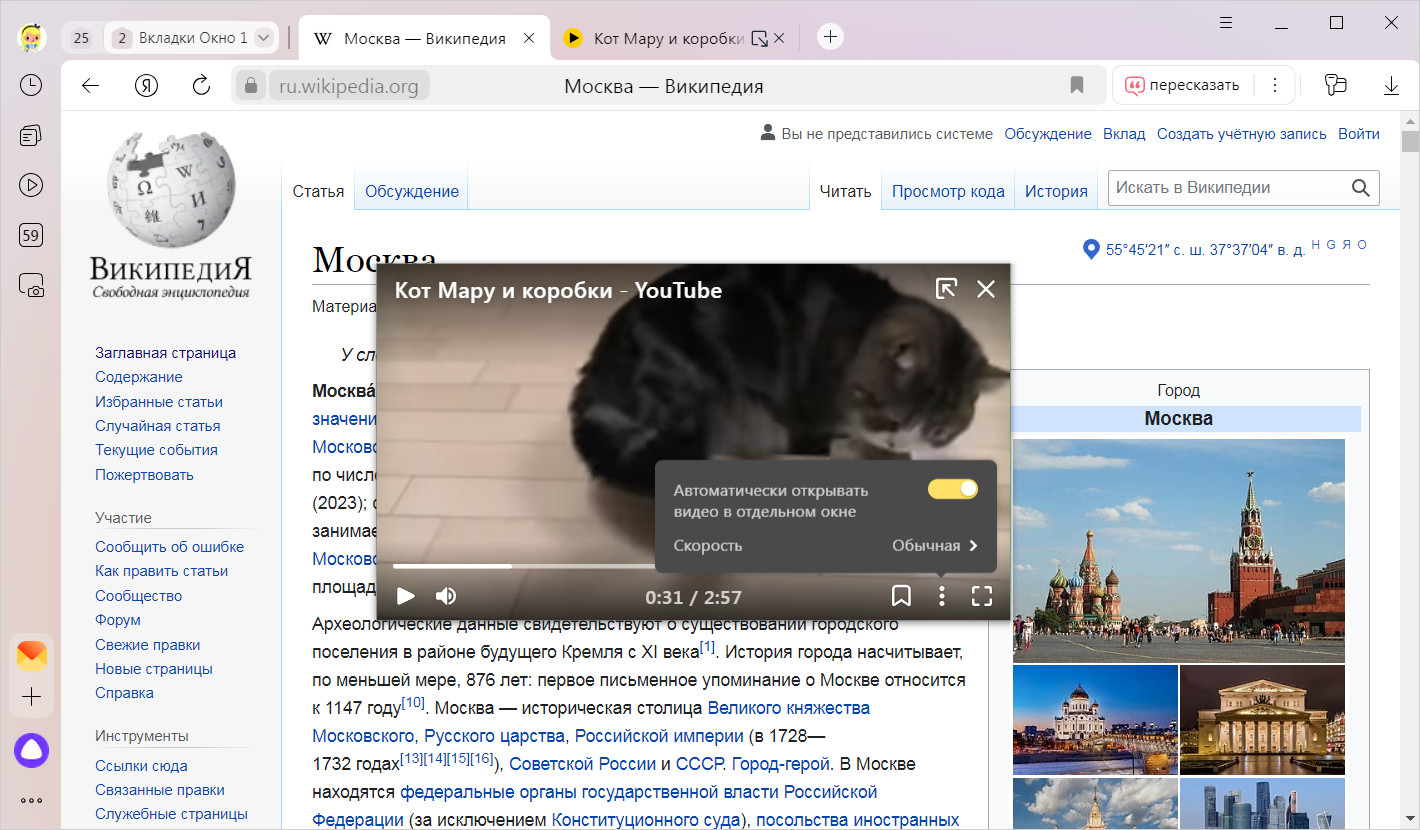Open options next to пересказать button
The width and height of the screenshot is (1420, 830).
(x=1275, y=86)
